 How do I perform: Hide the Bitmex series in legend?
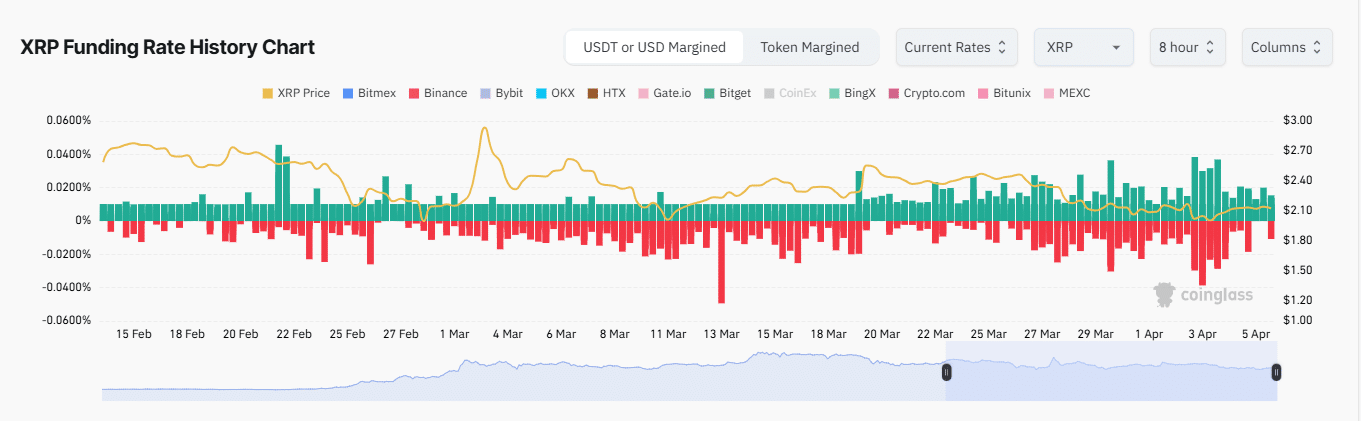pyautogui.click(x=350, y=93)
